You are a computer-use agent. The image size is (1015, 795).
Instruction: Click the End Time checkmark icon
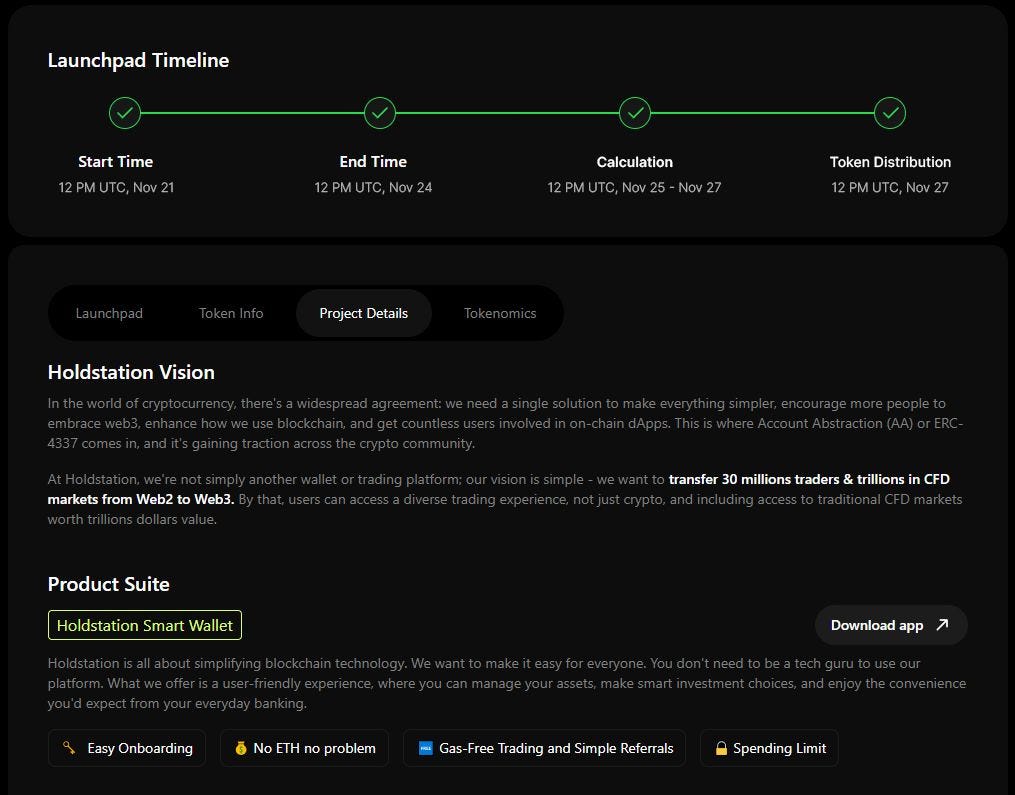click(380, 113)
